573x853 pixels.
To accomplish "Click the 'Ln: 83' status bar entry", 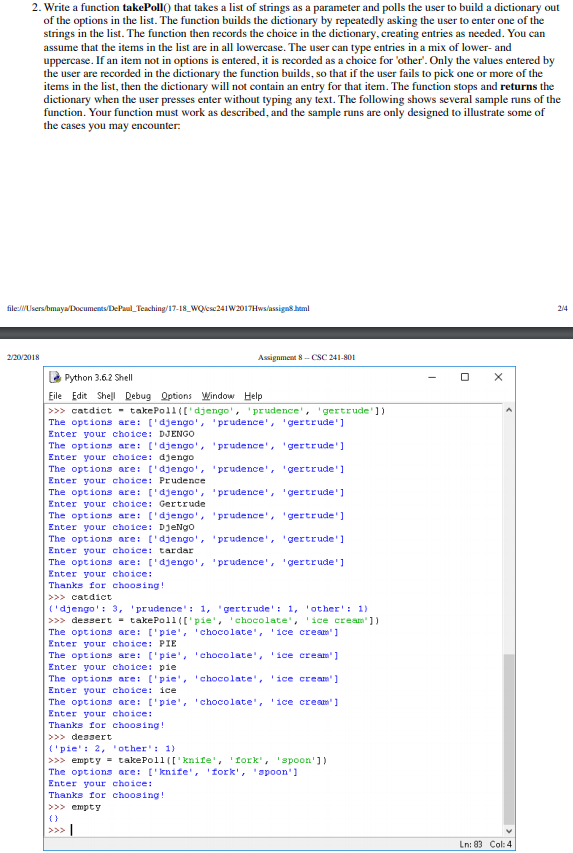I will click(471, 844).
